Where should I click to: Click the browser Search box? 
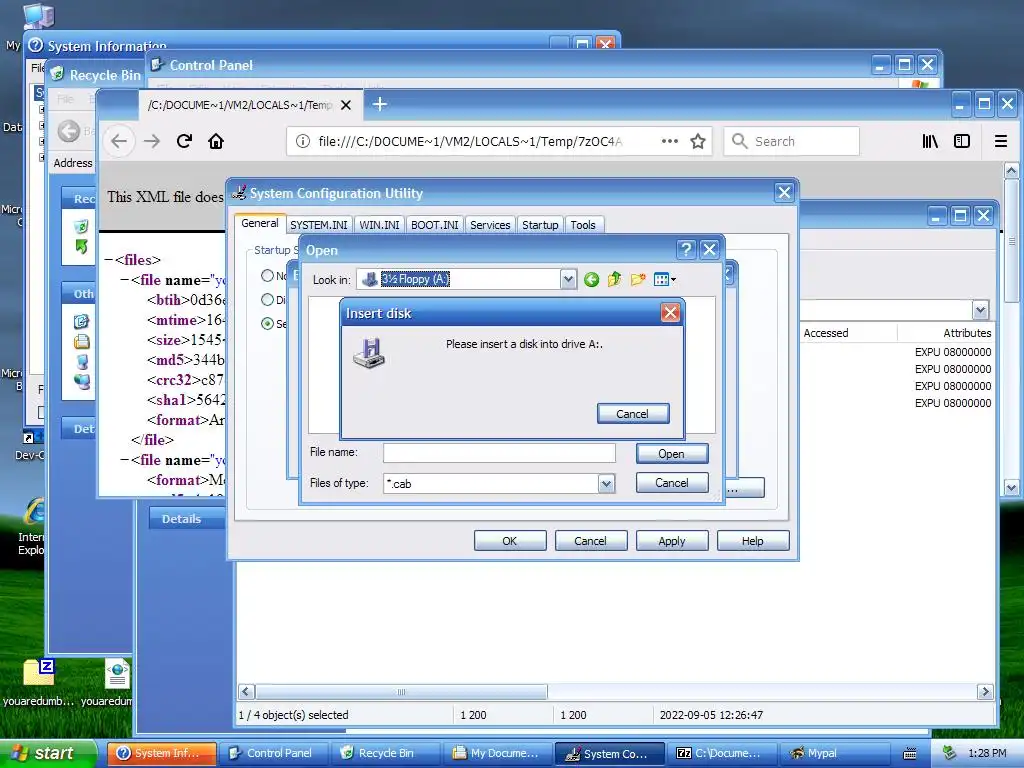point(792,141)
